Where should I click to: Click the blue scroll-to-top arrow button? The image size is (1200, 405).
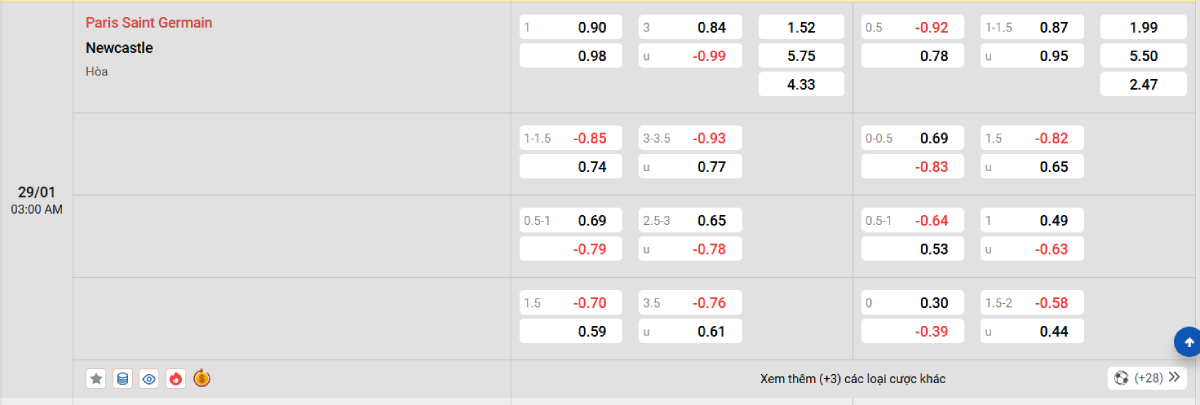[1188, 342]
